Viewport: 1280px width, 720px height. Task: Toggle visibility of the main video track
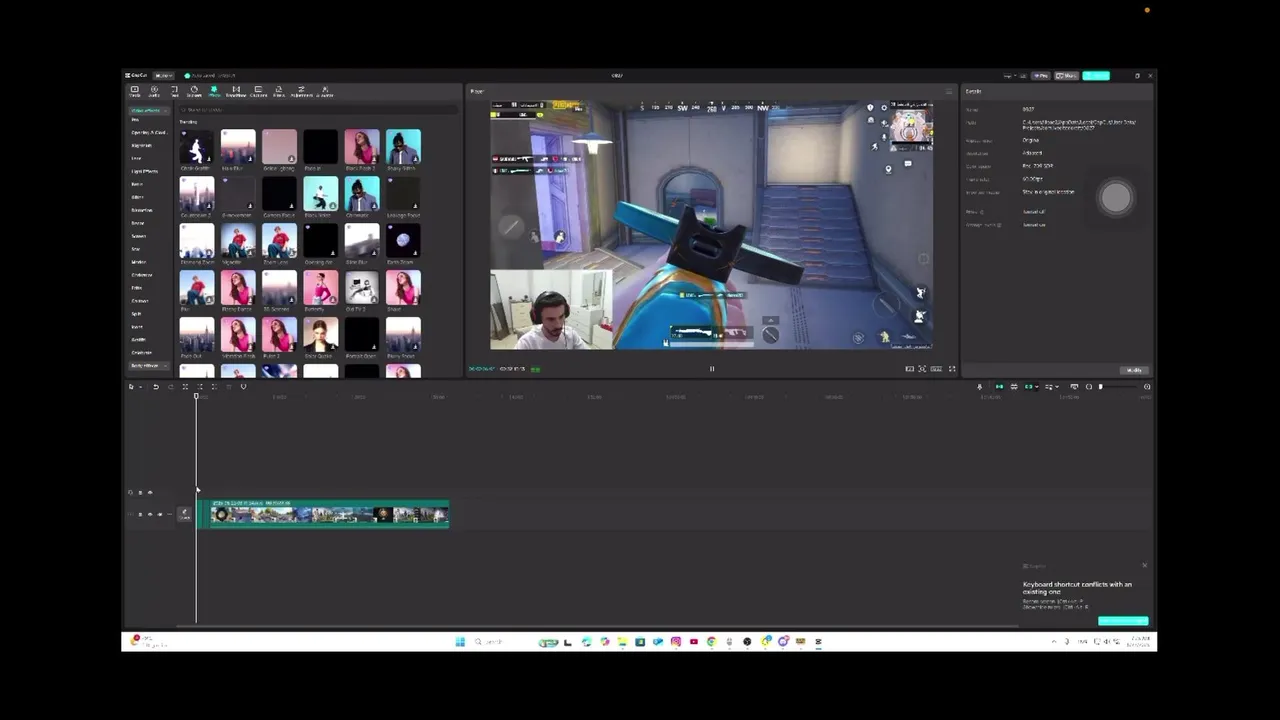pyautogui.click(x=150, y=514)
